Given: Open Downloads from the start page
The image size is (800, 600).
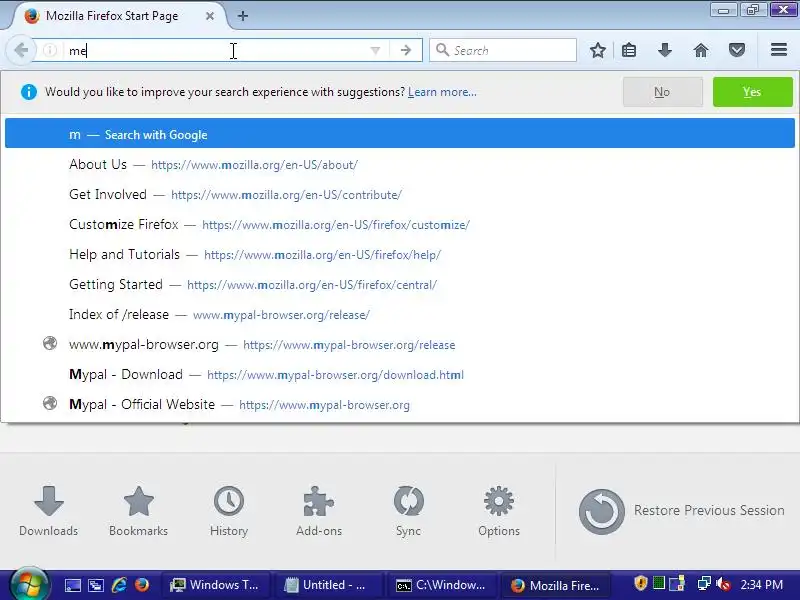Looking at the screenshot, I should pos(48,511).
